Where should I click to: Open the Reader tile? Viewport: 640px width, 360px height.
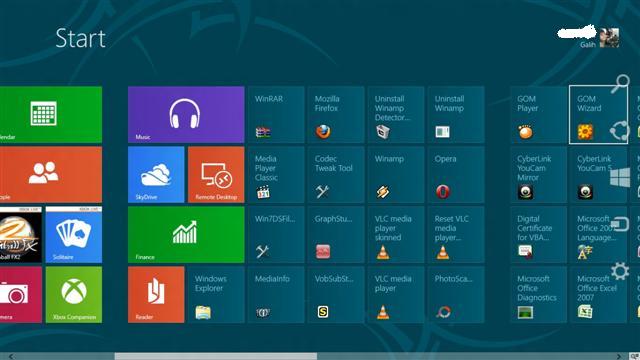pos(156,294)
